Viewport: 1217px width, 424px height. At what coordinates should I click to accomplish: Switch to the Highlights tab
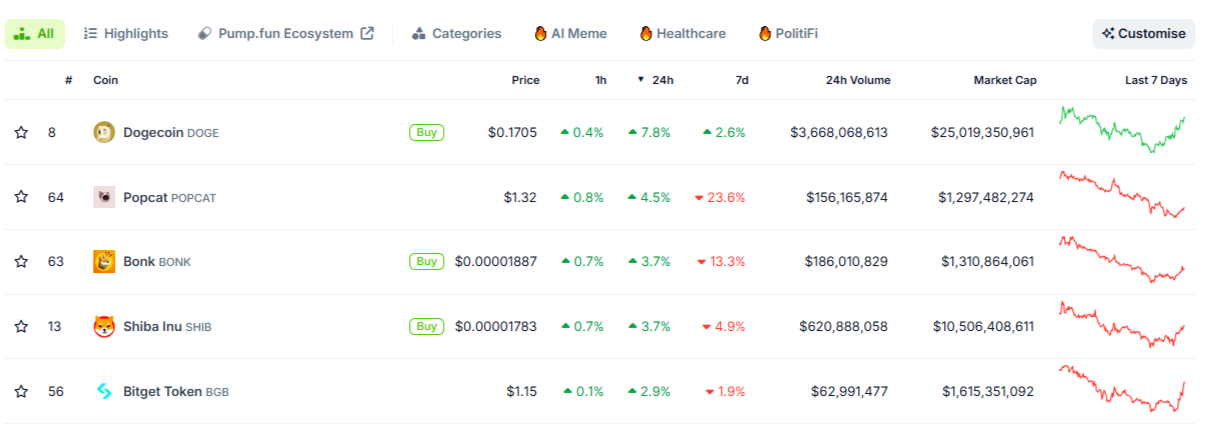point(126,33)
